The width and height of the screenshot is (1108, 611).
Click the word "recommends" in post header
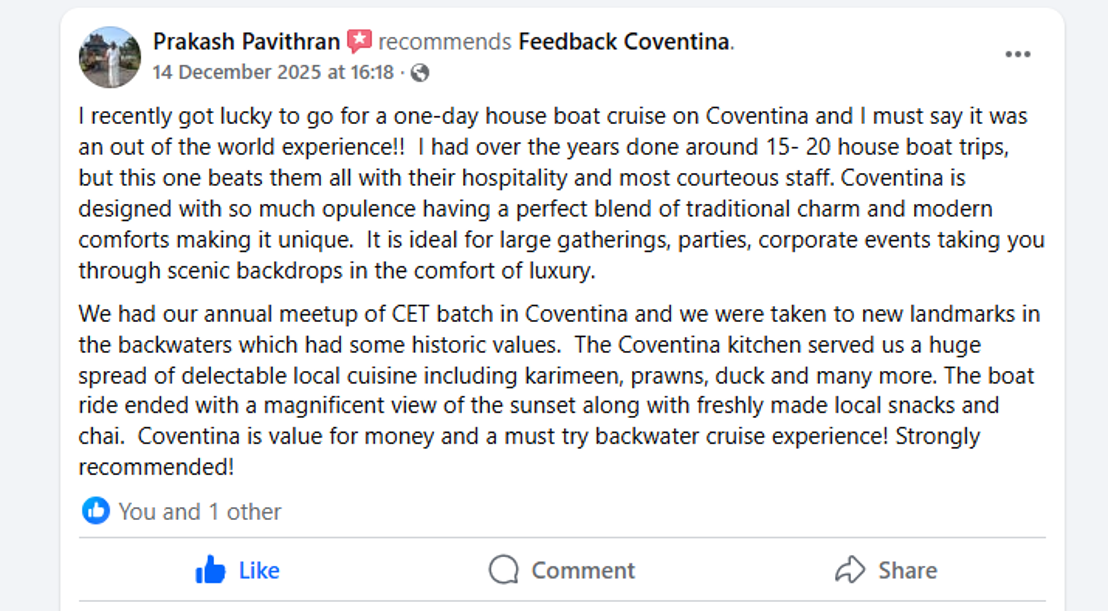tap(445, 42)
